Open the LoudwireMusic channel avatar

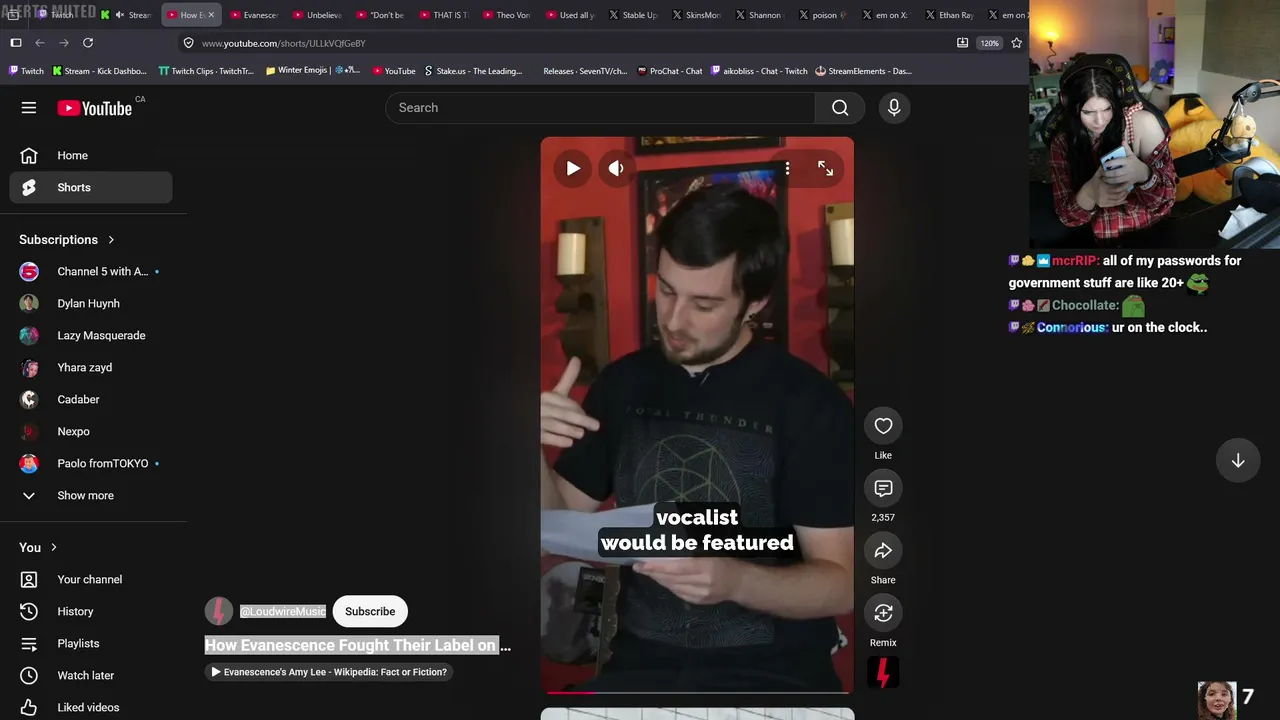219,612
